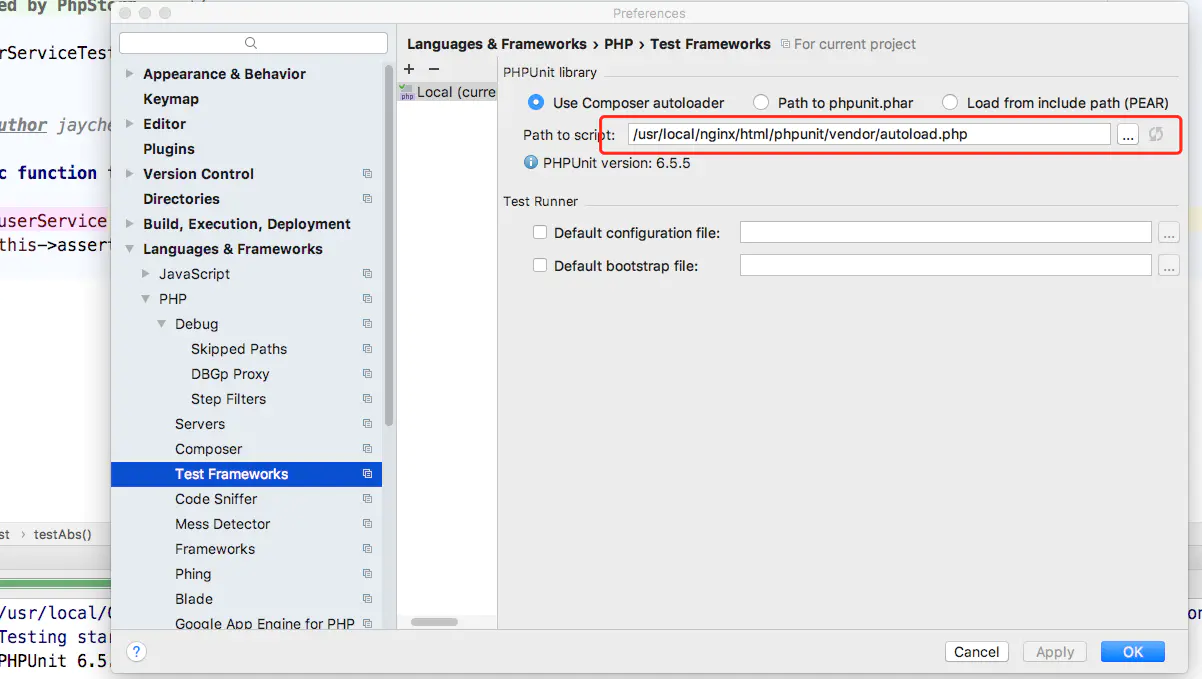Select the Local configuration in the list
Image resolution: width=1202 pixels, height=679 pixels.
tap(447, 92)
